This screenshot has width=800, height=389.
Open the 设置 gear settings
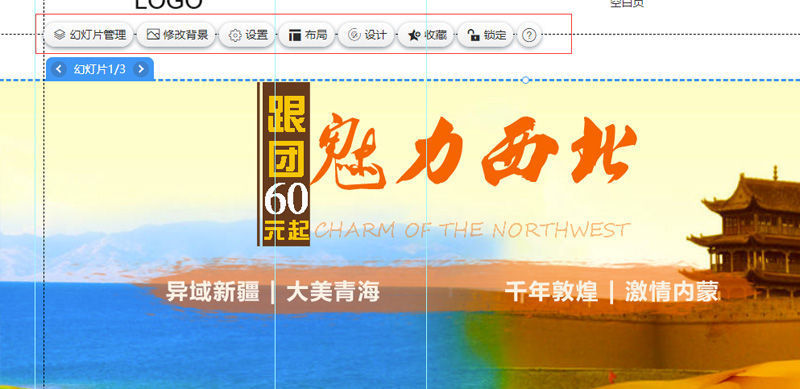click(248, 35)
